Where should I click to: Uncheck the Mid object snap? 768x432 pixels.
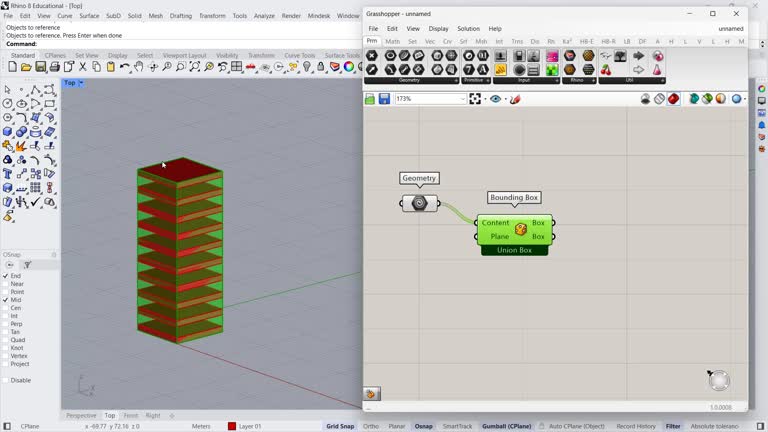[6, 300]
